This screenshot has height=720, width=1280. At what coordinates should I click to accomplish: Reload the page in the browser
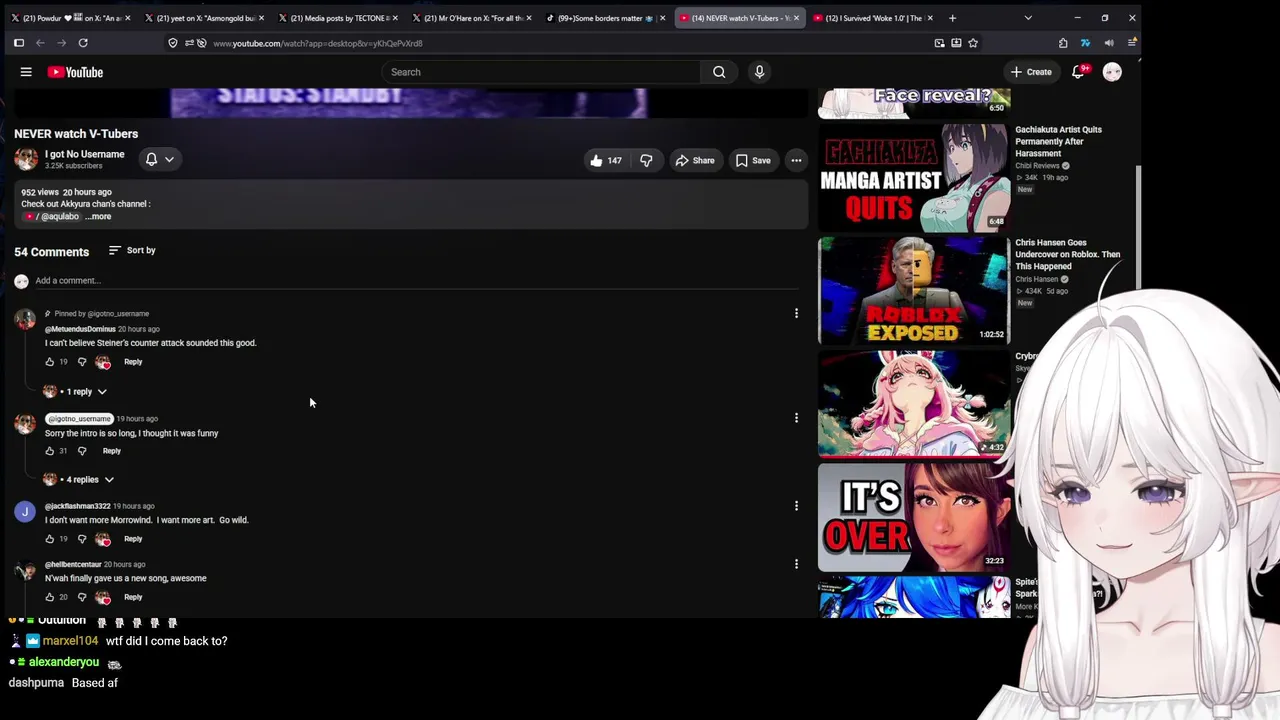tap(83, 43)
